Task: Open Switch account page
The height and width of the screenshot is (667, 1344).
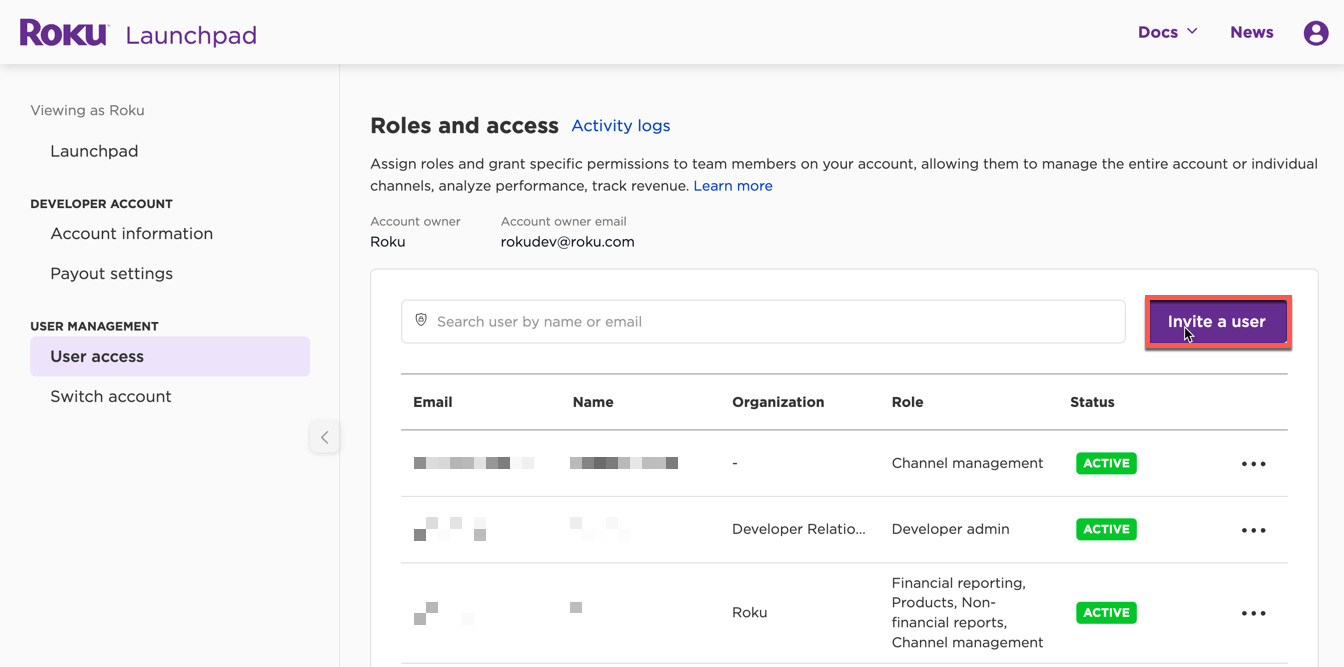Action: click(x=110, y=397)
